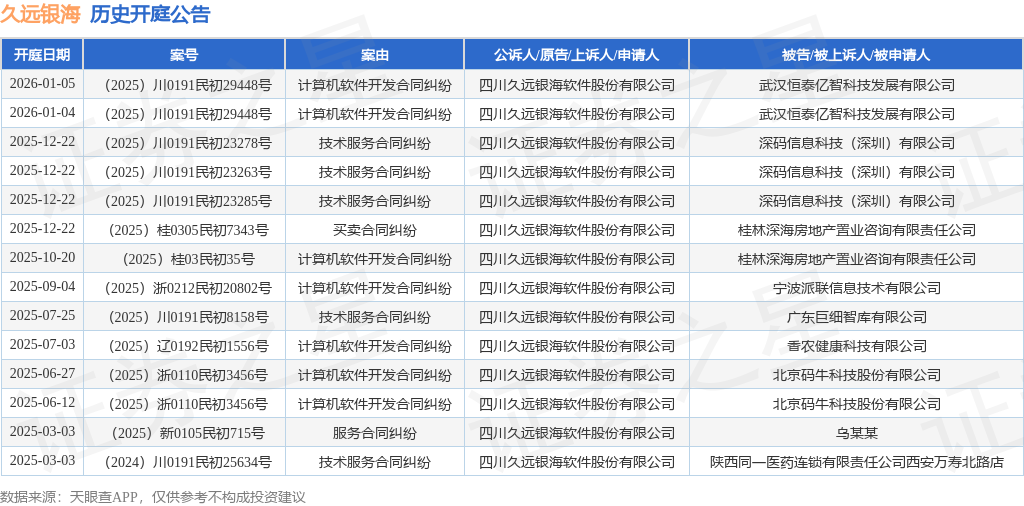Click the 服务合同纠纷 cell in 2025-03-03 row

click(x=374, y=433)
